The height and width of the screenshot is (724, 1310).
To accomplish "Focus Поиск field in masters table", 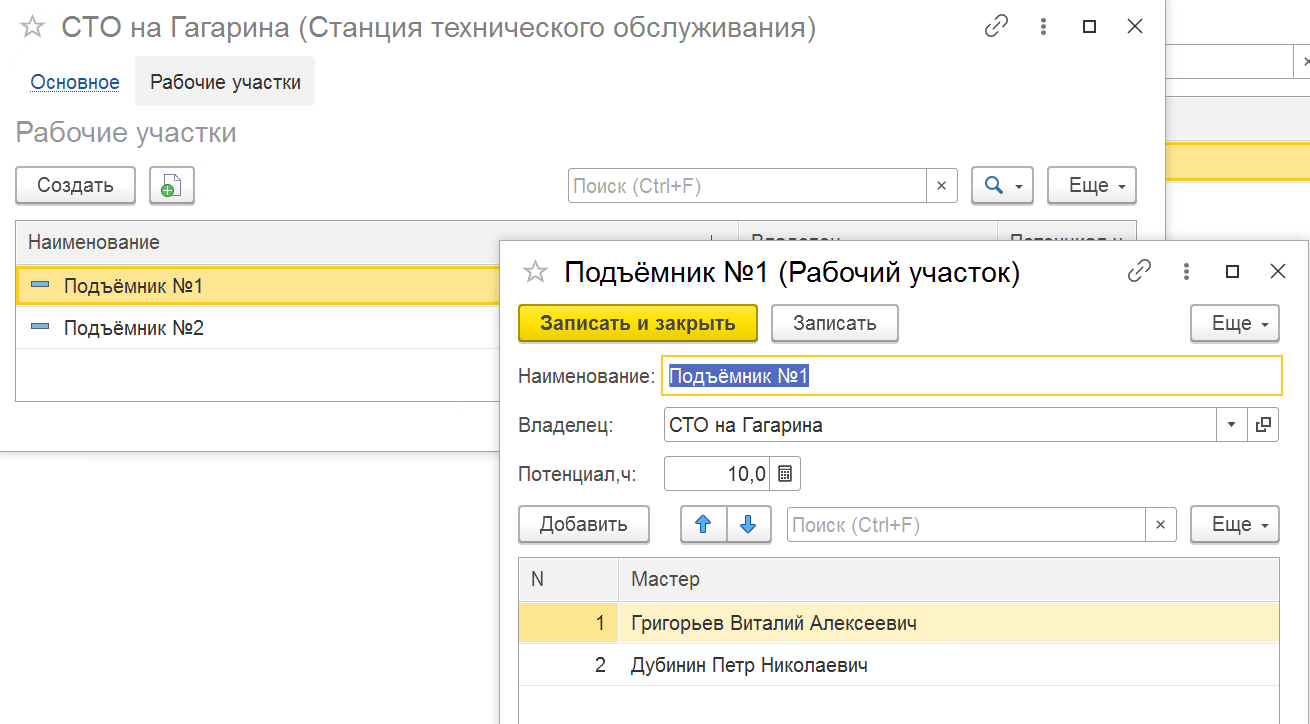I will [966, 524].
